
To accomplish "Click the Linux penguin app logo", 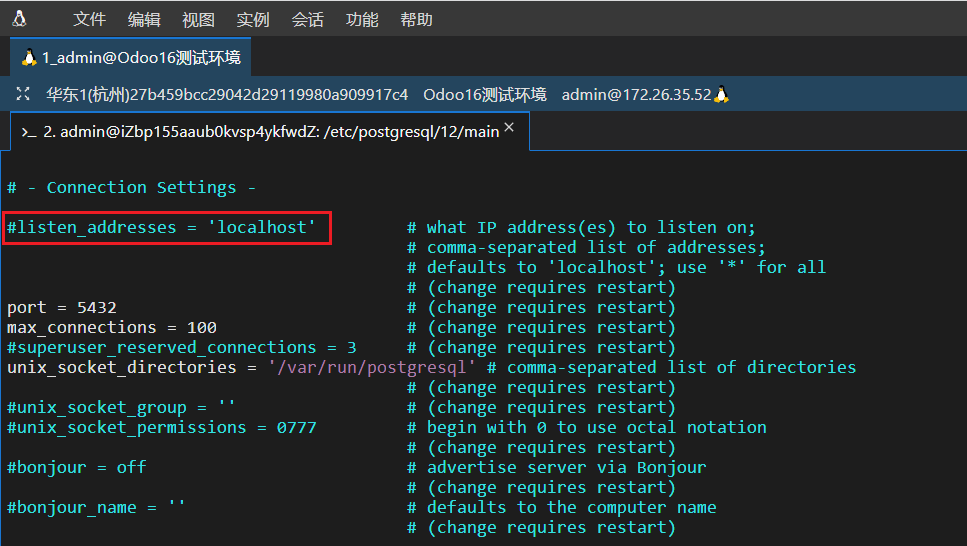I will tap(19, 19).
